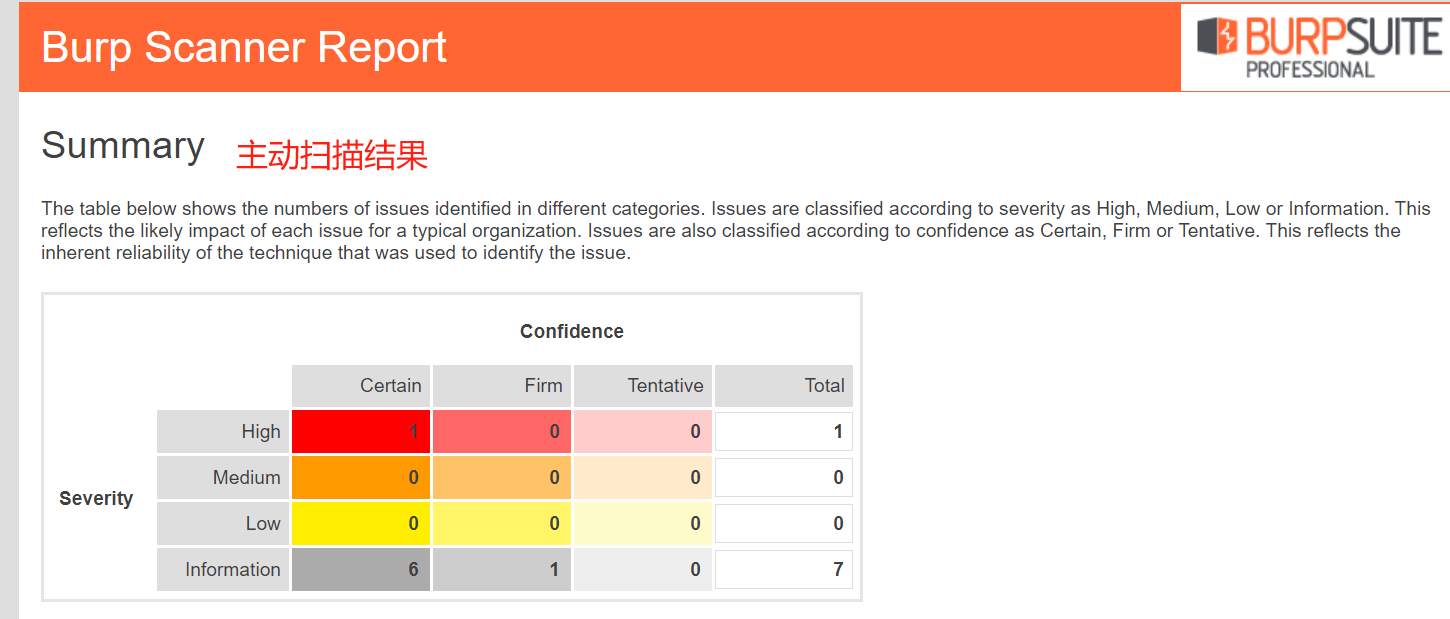Viewport: 1450px width, 619px height.
Task: Click the Burp Scanner Report title
Action: (x=244, y=47)
